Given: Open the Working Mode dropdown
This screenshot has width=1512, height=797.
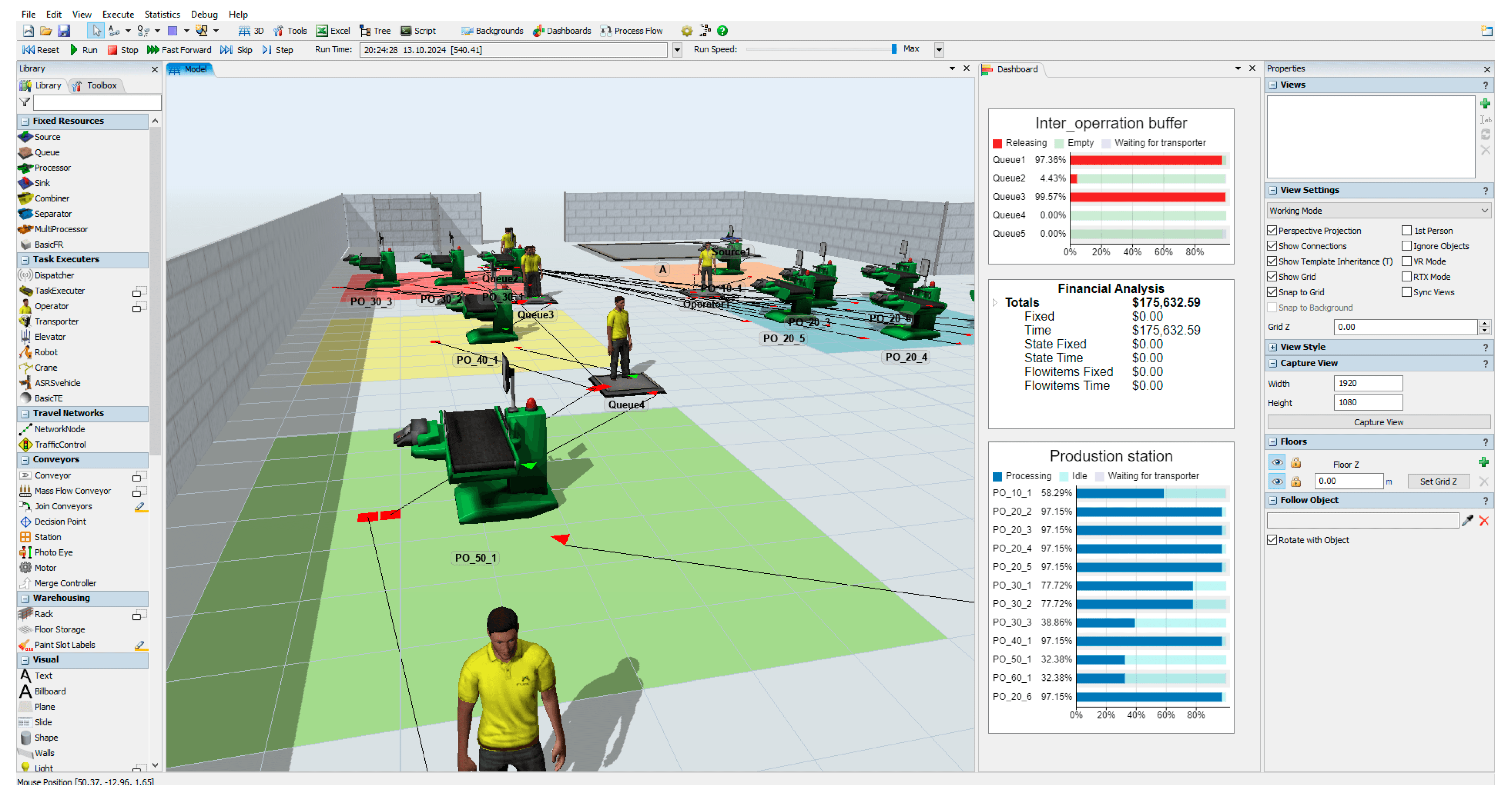Looking at the screenshot, I should 1378,210.
